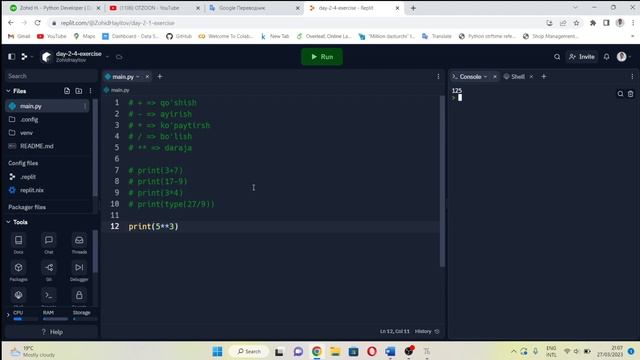
Task: Bookmark this page with star icon
Action: tap(576, 23)
